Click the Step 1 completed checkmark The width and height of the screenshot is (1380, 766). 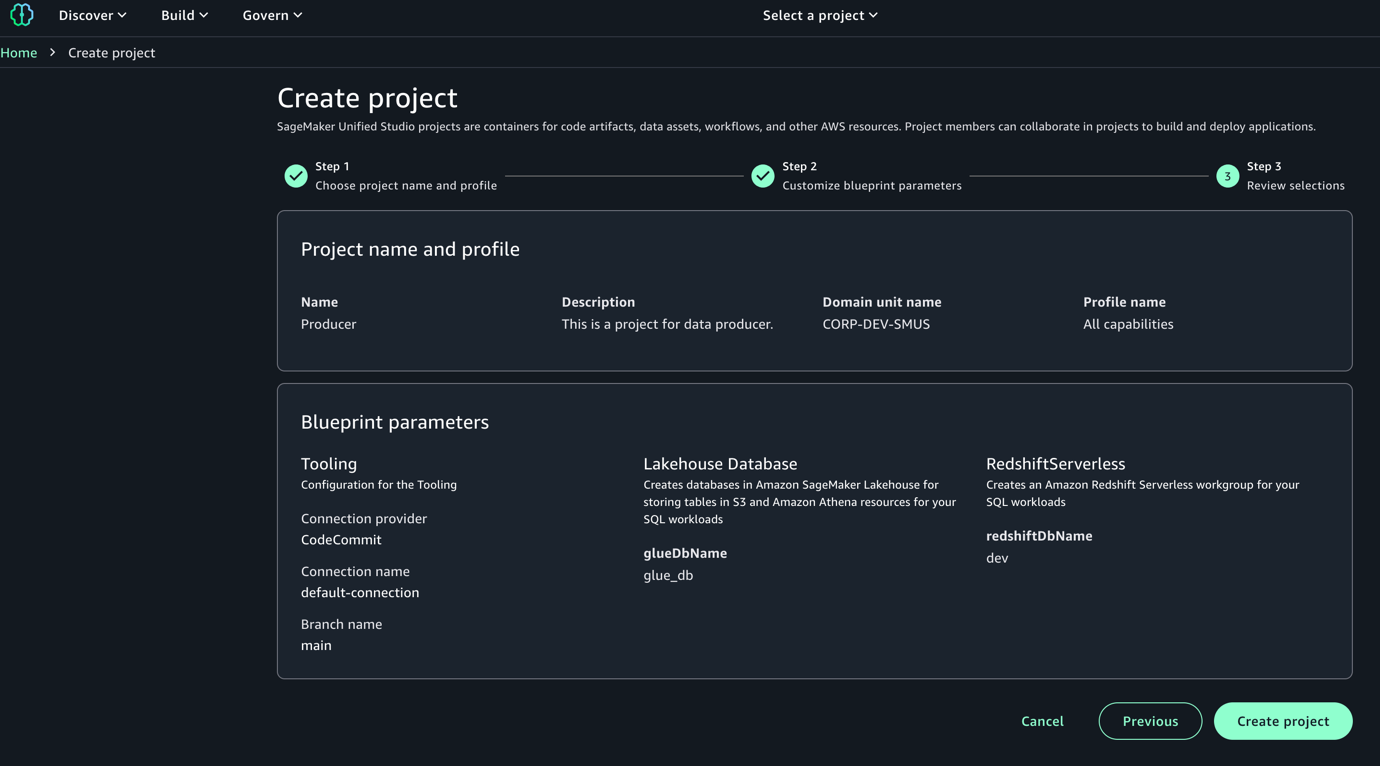[295, 175]
